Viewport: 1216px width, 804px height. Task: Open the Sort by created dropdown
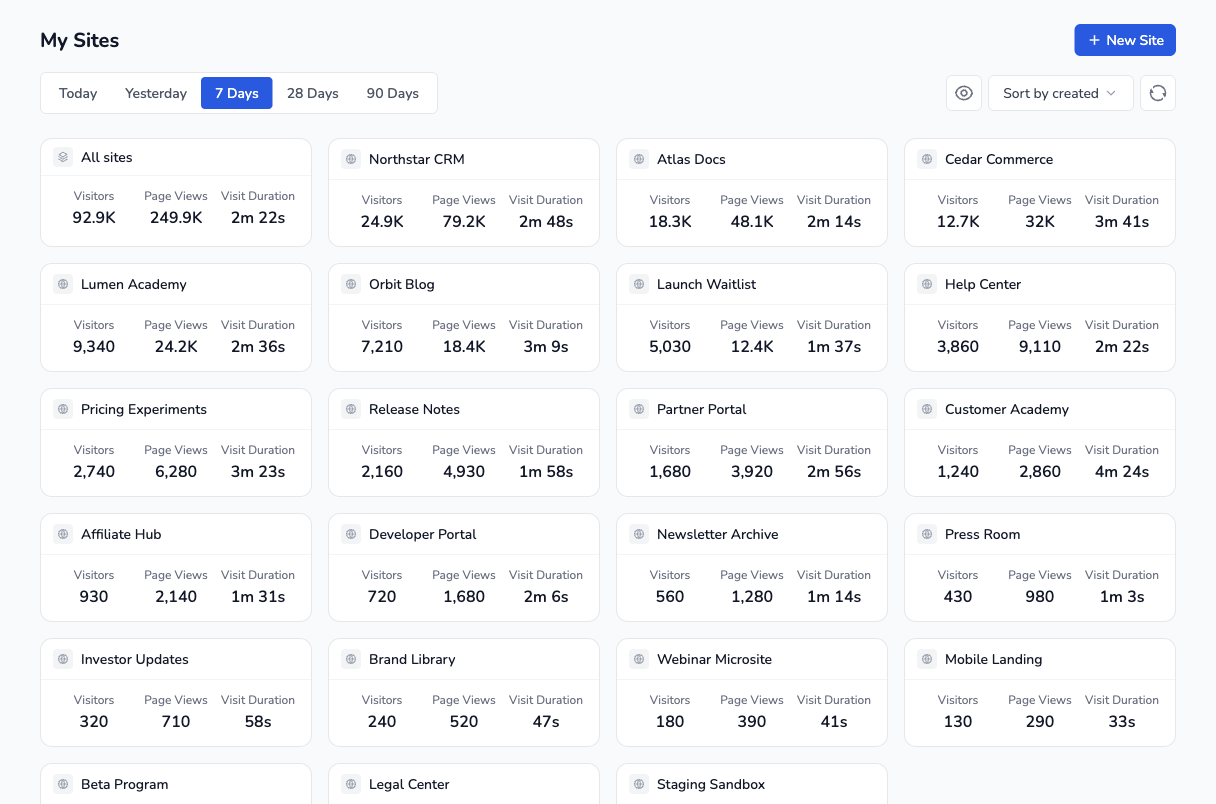click(x=1061, y=93)
